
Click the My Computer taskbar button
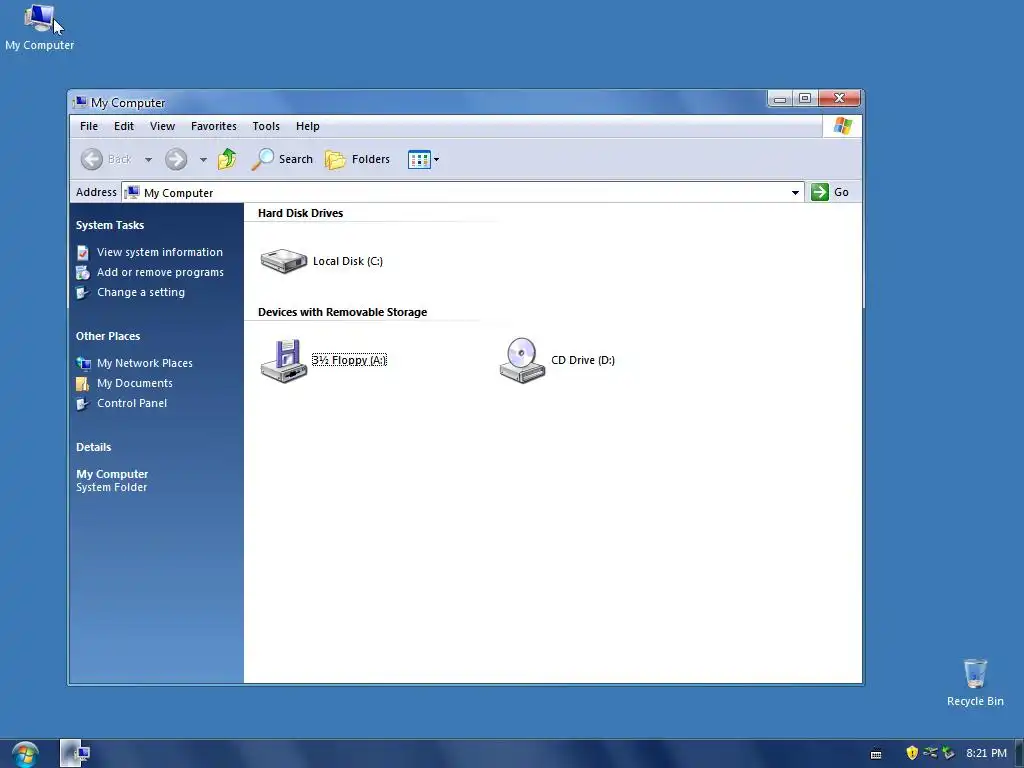[76, 753]
